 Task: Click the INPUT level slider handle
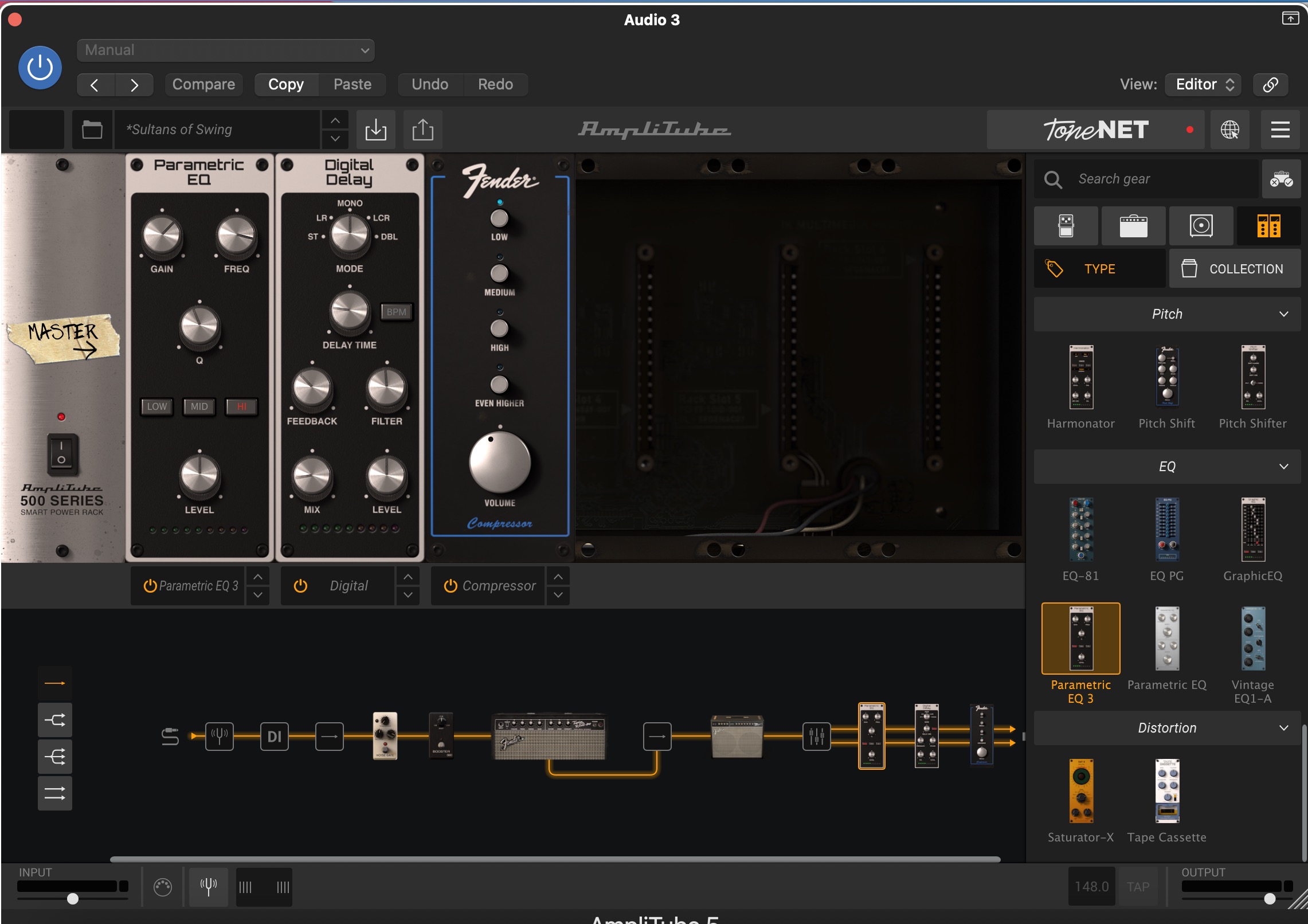point(73,899)
